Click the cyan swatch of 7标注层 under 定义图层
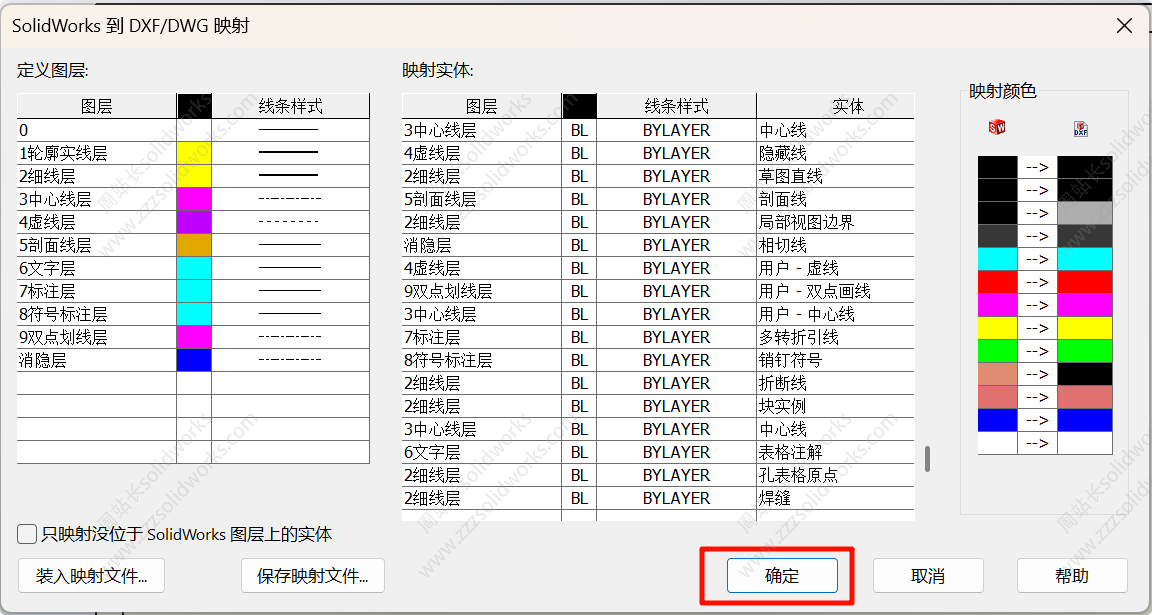1152x615 pixels. (194, 291)
